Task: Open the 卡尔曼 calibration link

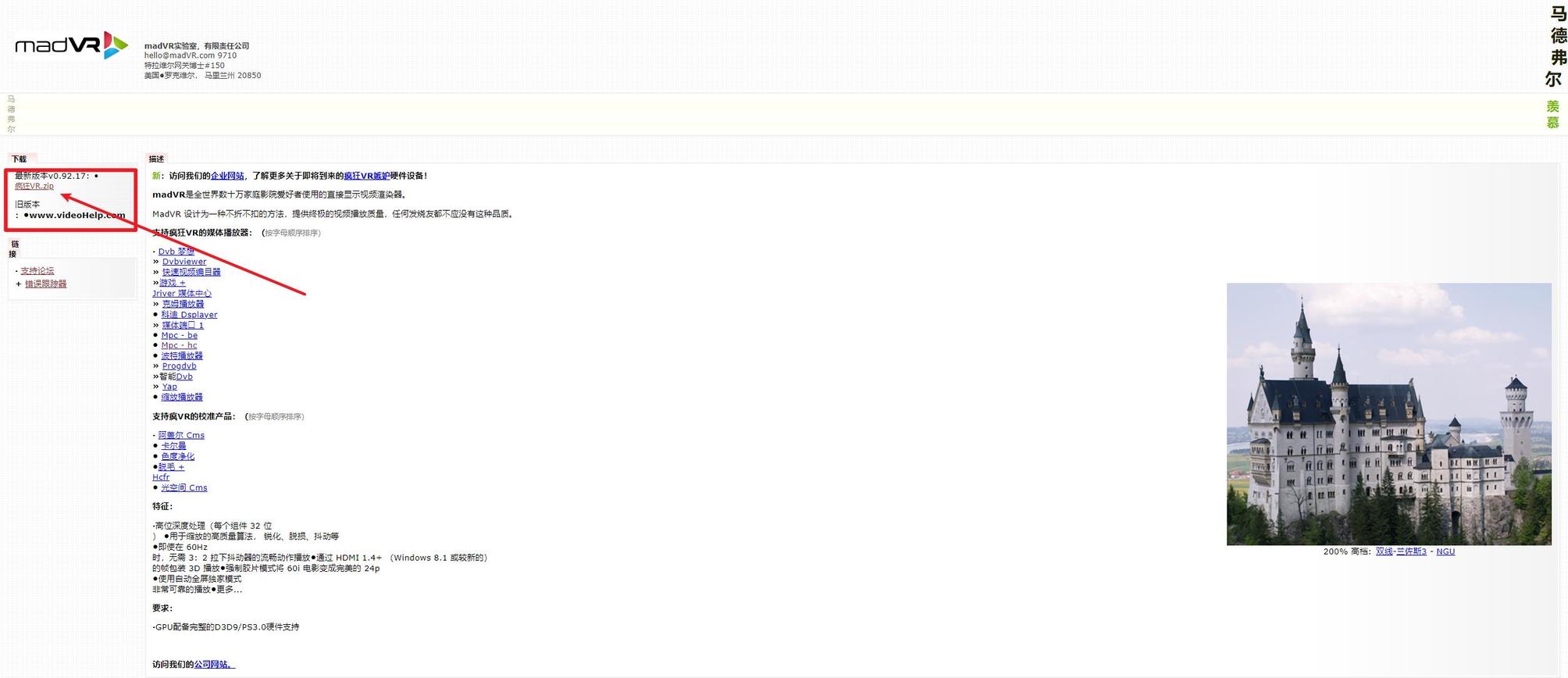Action: coord(173,445)
